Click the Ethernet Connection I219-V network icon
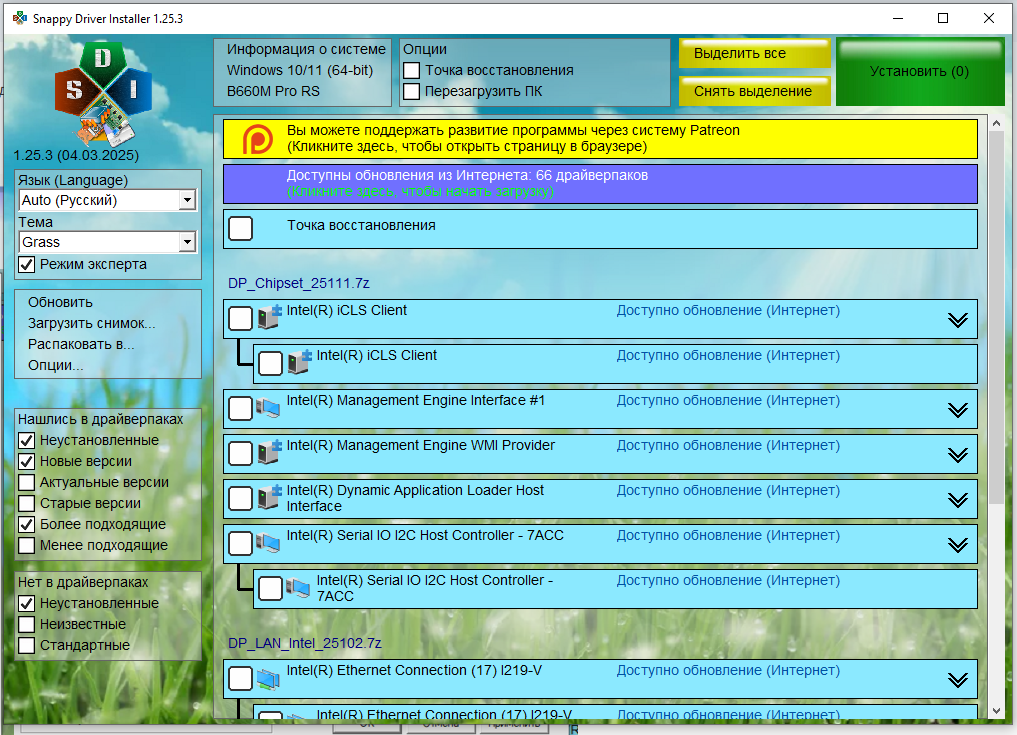This screenshot has width=1017, height=735. click(268, 679)
